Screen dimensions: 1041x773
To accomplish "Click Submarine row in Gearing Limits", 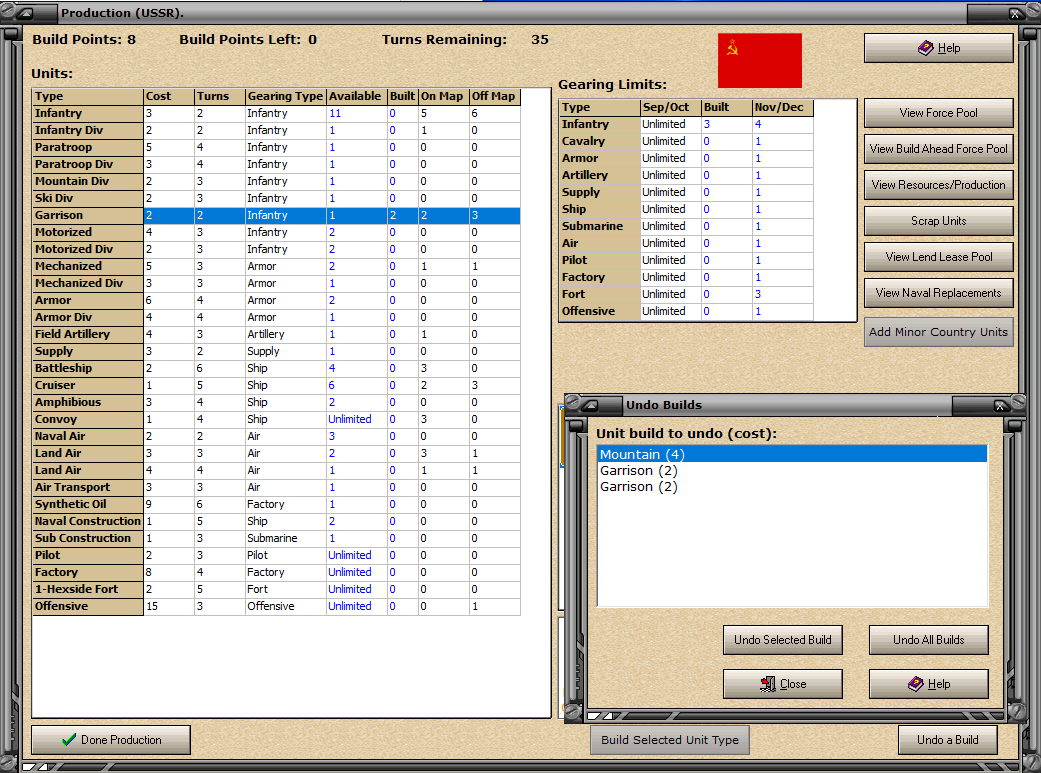I will (x=687, y=226).
